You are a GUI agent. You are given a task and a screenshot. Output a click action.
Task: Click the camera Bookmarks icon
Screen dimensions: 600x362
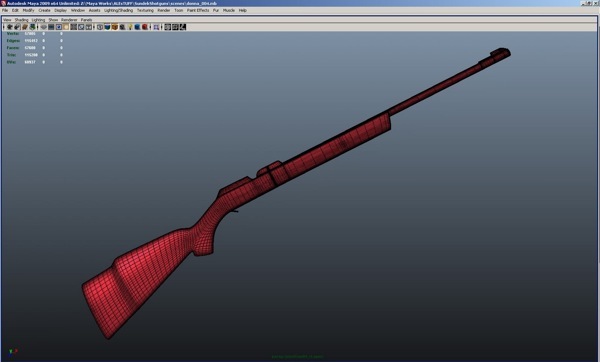click(25, 27)
